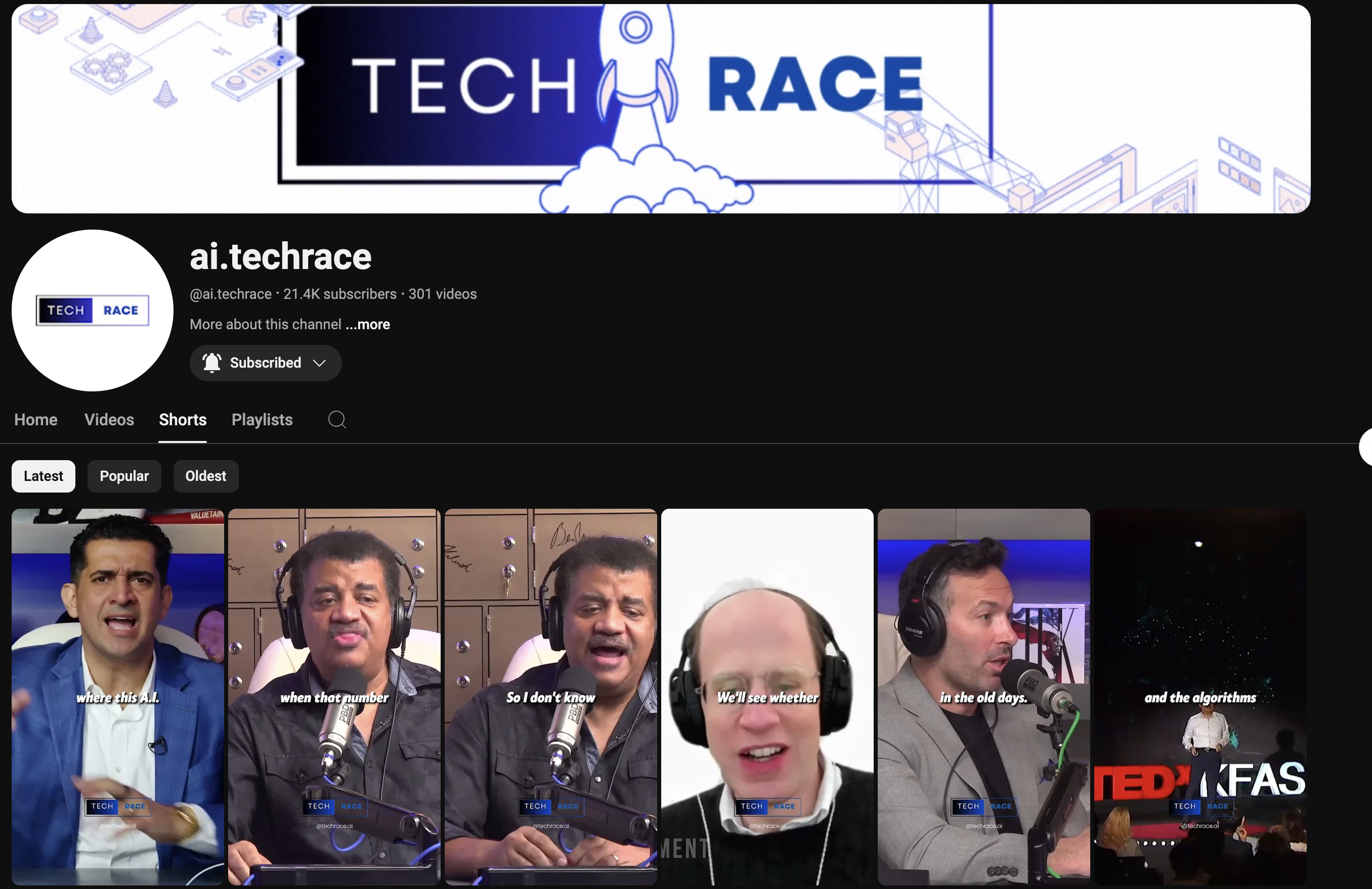The width and height of the screenshot is (1372, 889).
Task: Click the "21.4K subscribers" text
Action: pyautogui.click(x=340, y=294)
